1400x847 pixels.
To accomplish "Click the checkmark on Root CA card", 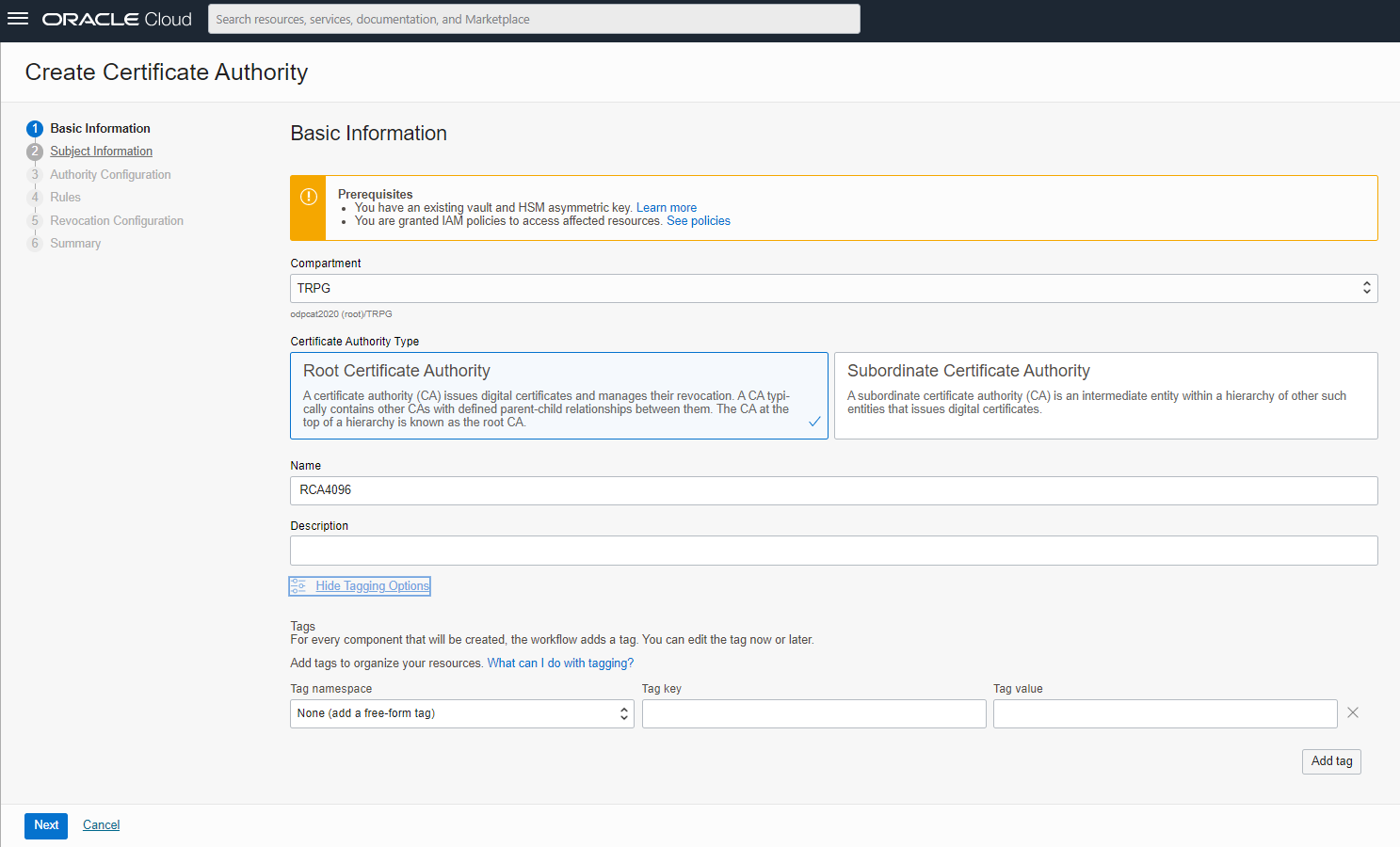I will coord(814,422).
